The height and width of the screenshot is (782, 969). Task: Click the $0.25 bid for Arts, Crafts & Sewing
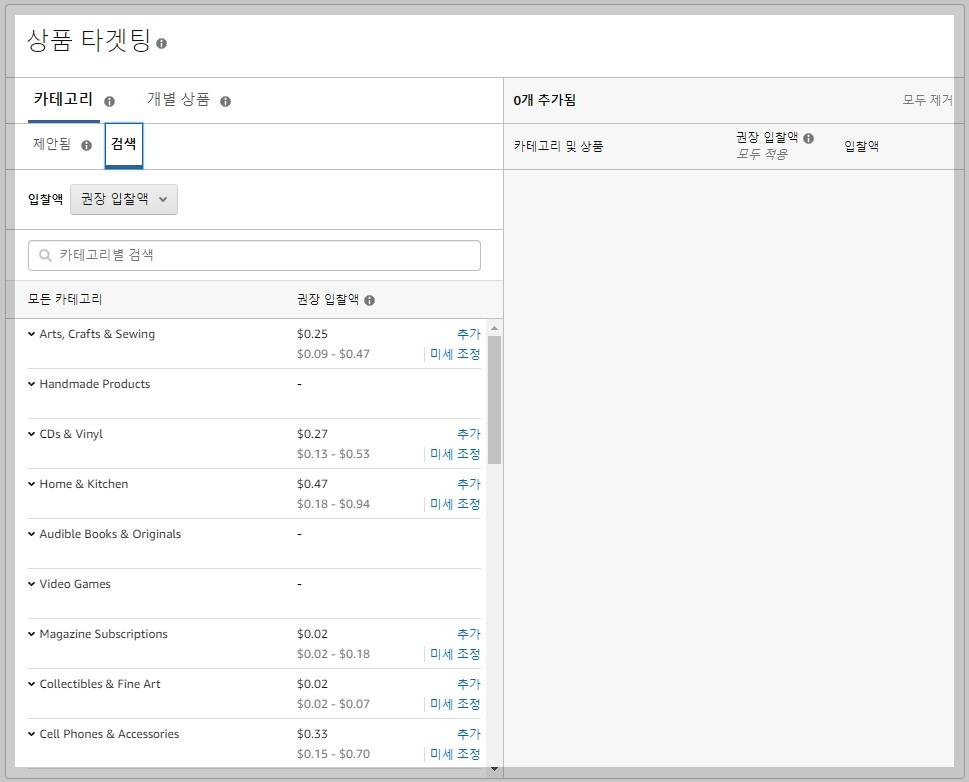(x=312, y=334)
